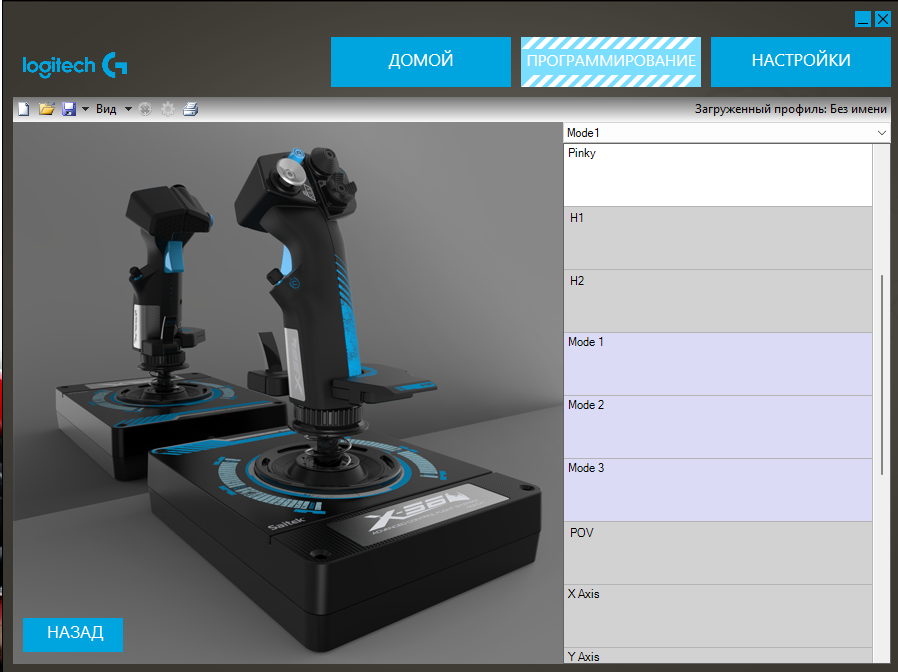This screenshot has height=672, width=898.
Task: Select the Y Axis cell
Action: pyautogui.click(x=718, y=656)
